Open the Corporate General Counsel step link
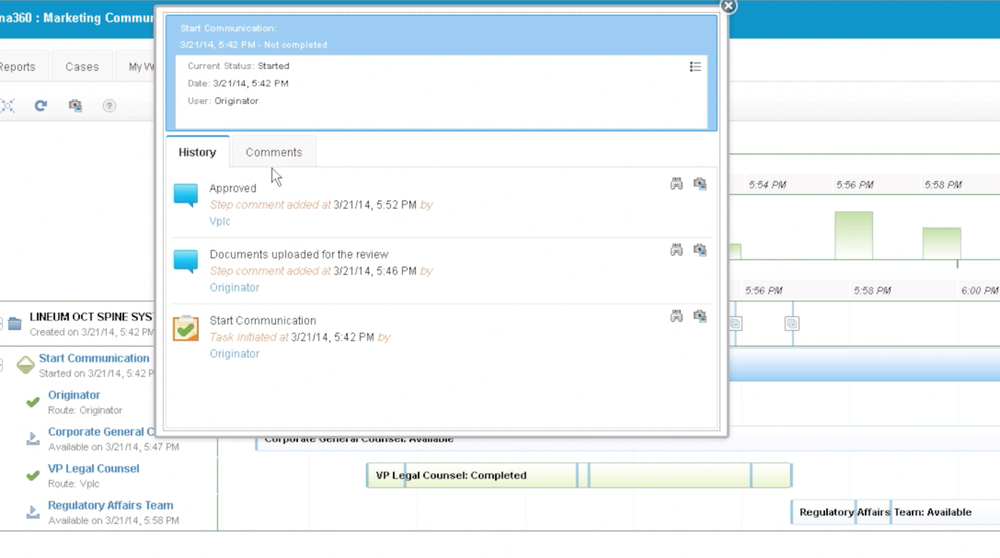Viewport: 1000px width, 558px height. (x=101, y=432)
